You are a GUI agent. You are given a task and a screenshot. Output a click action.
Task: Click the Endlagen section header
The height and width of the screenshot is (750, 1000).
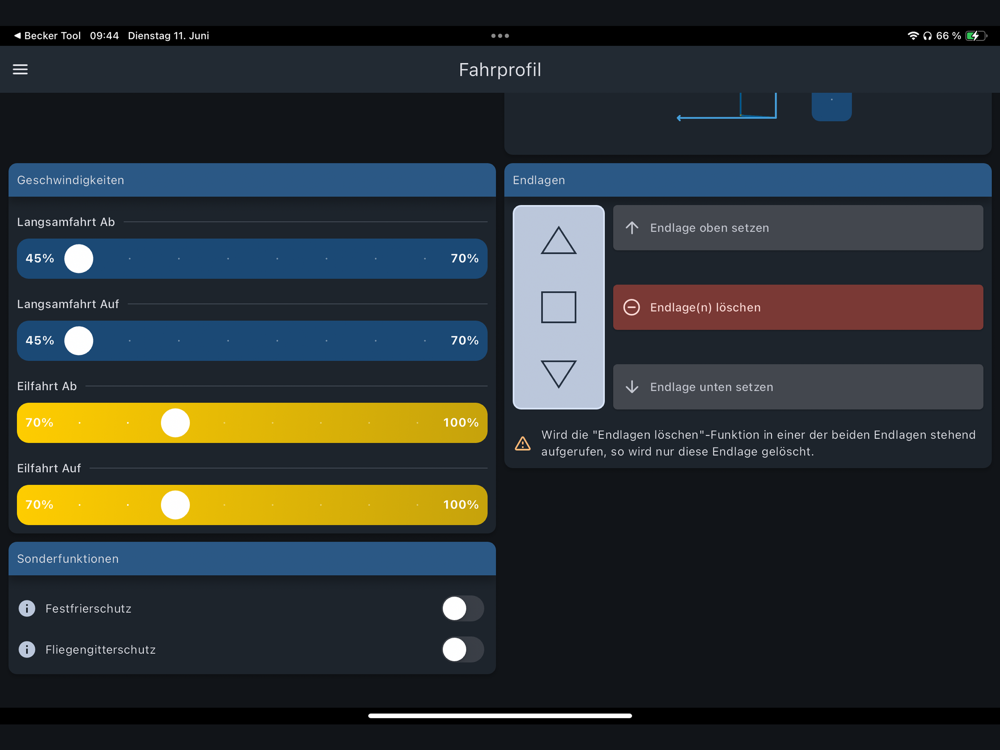pyautogui.click(x=747, y=180)
